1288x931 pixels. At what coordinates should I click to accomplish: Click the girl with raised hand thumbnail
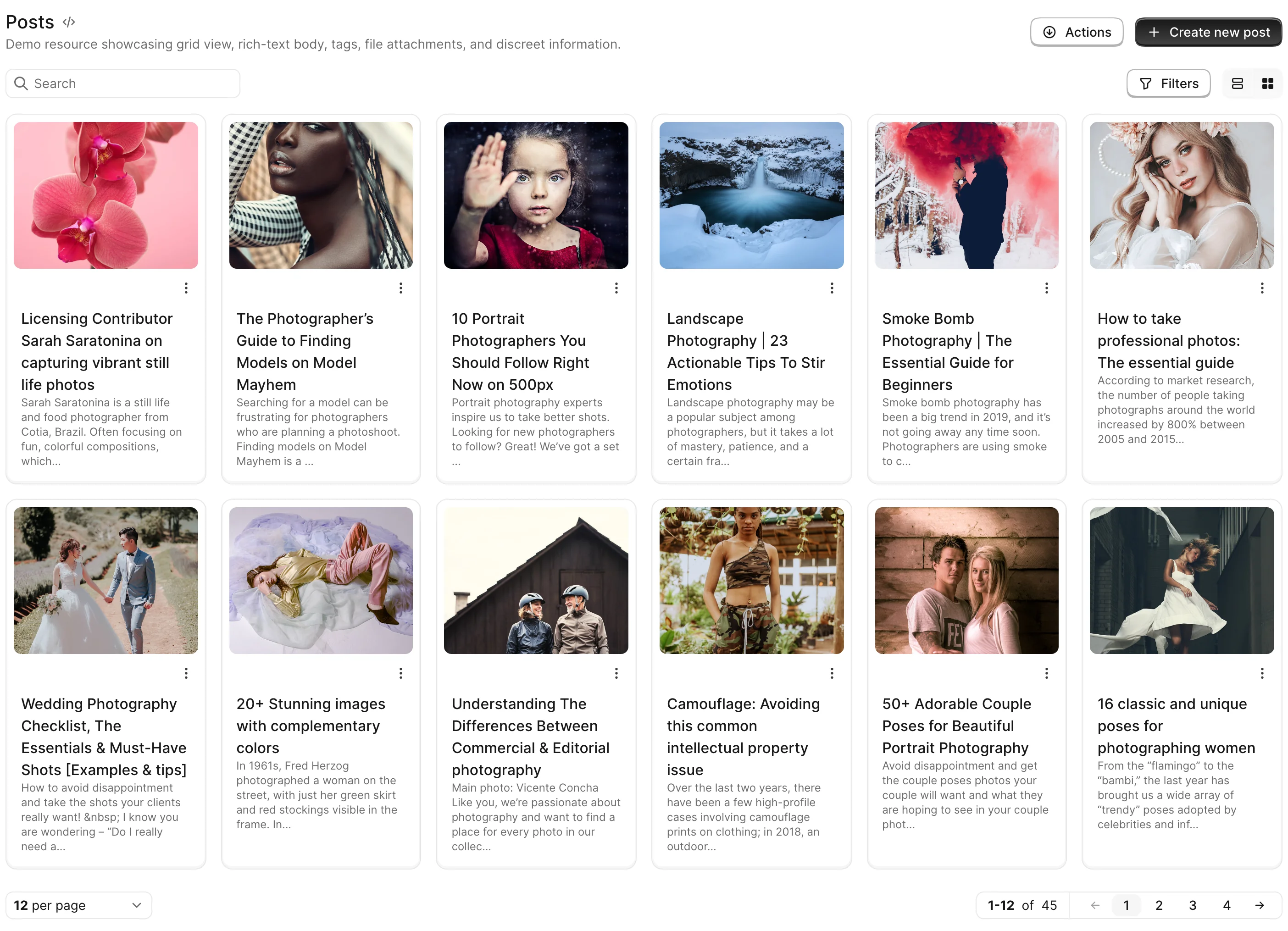click(536, 195)
